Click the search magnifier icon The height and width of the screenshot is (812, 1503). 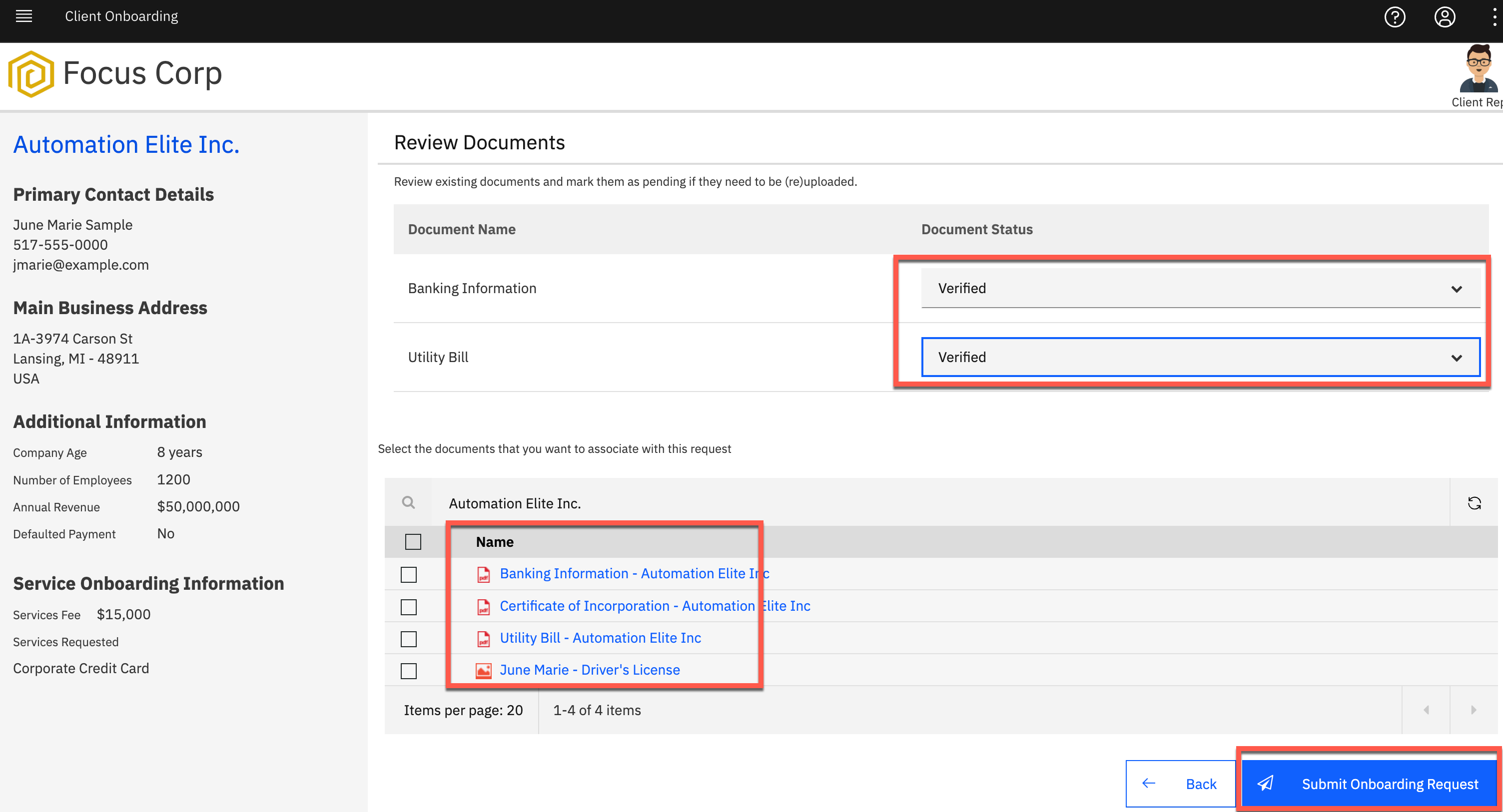click(408, 503)
